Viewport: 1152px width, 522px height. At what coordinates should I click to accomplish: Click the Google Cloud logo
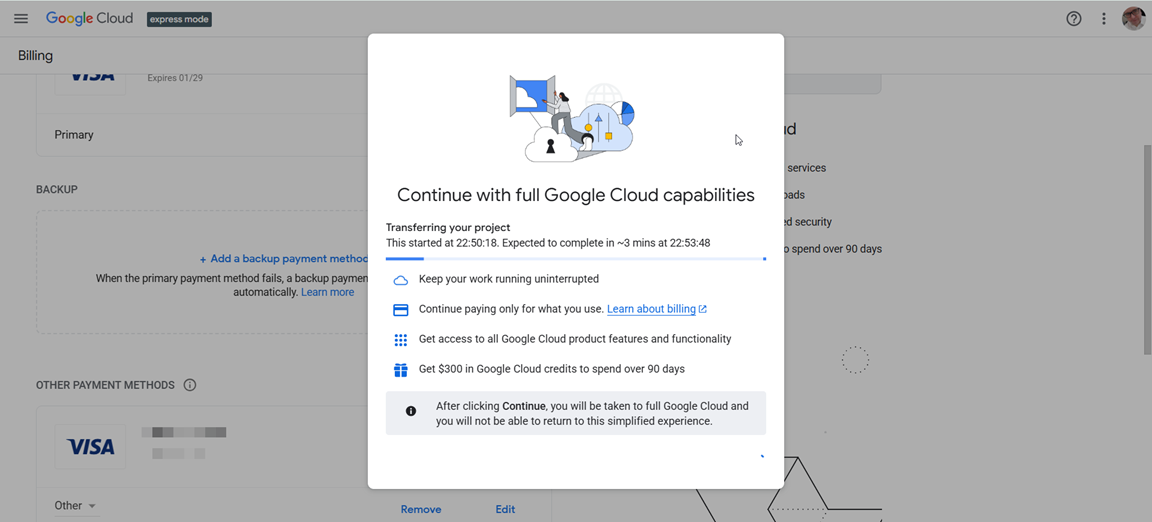point(90,18)
